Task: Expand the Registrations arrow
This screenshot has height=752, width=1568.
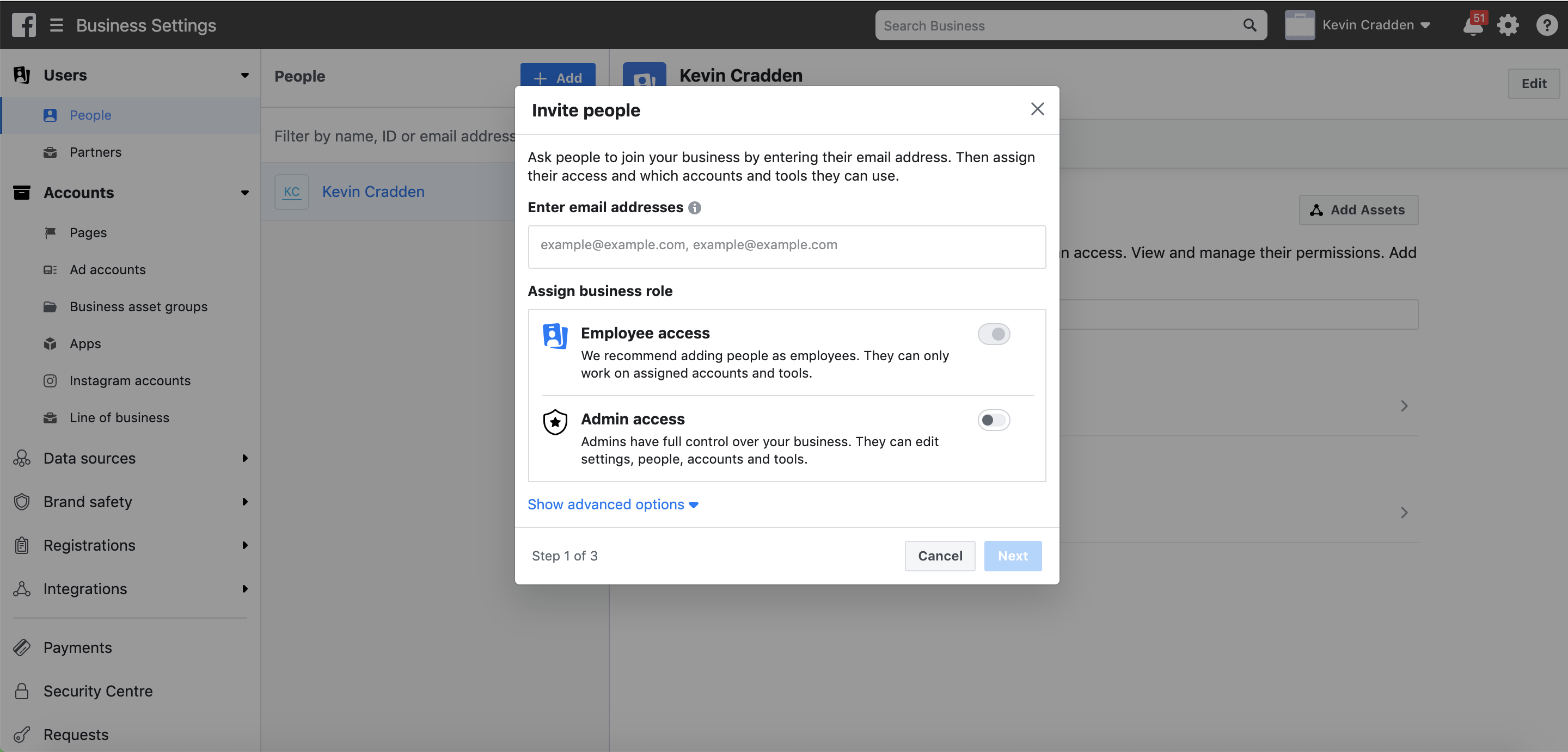Action: tap(244, 545)
